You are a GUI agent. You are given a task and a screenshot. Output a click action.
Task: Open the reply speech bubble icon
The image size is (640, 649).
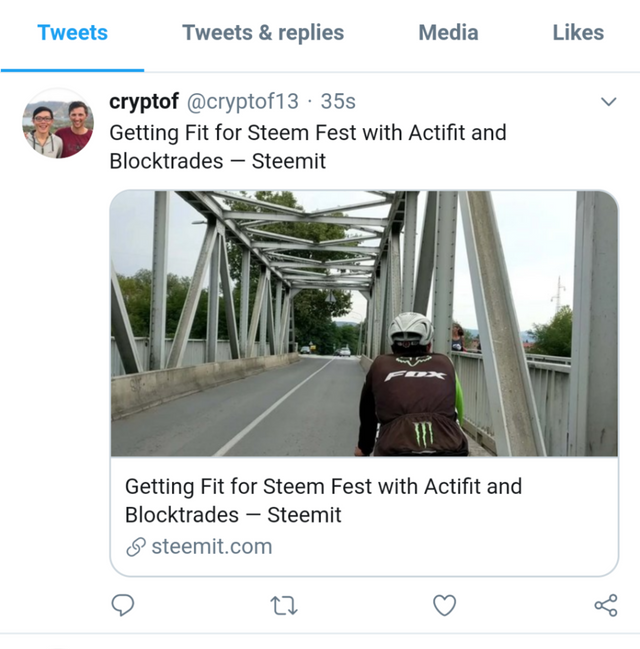(123, 605)
